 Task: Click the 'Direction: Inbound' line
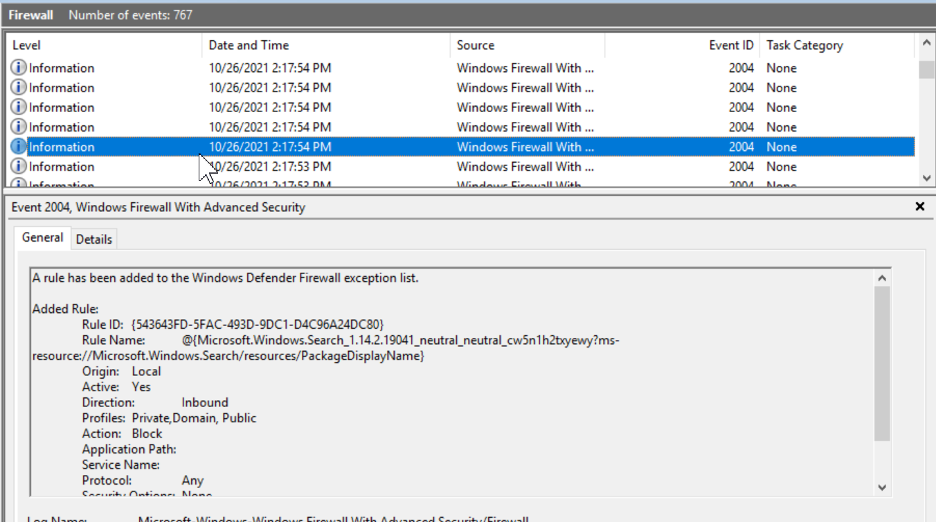pyautogui.click(x=155, y=403)
